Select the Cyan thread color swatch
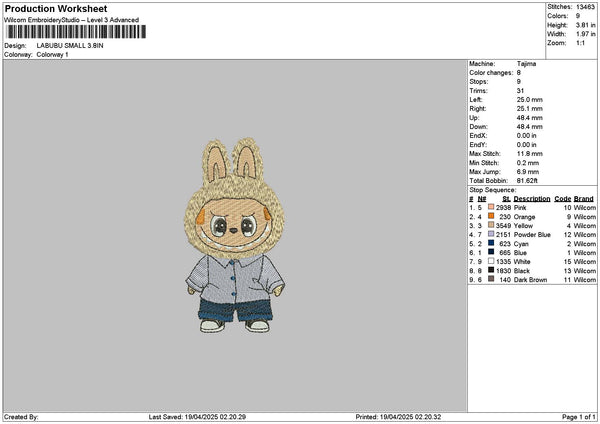The image size is (600, 424). (x=491, y=243)
